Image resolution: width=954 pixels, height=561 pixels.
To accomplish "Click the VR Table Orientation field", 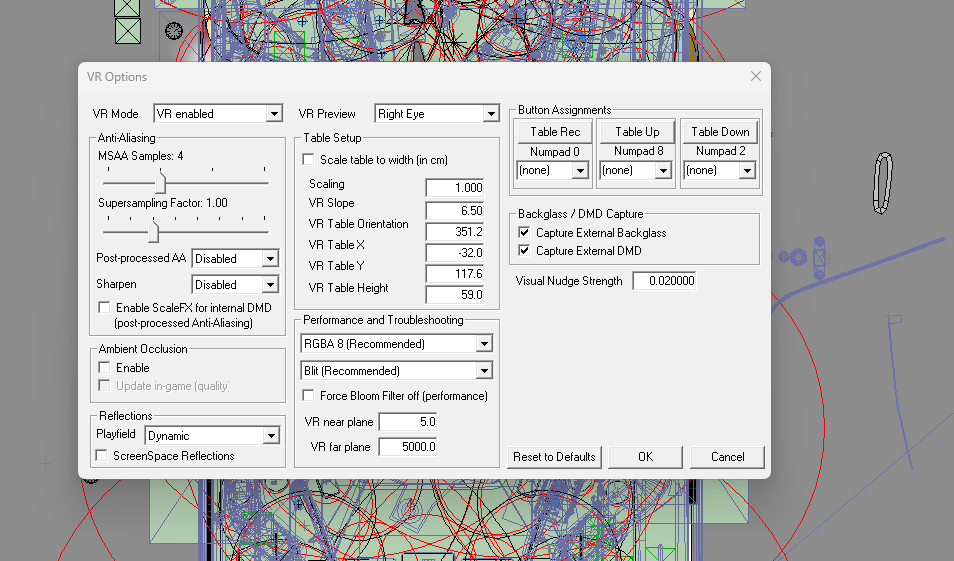I will [454, 232].
